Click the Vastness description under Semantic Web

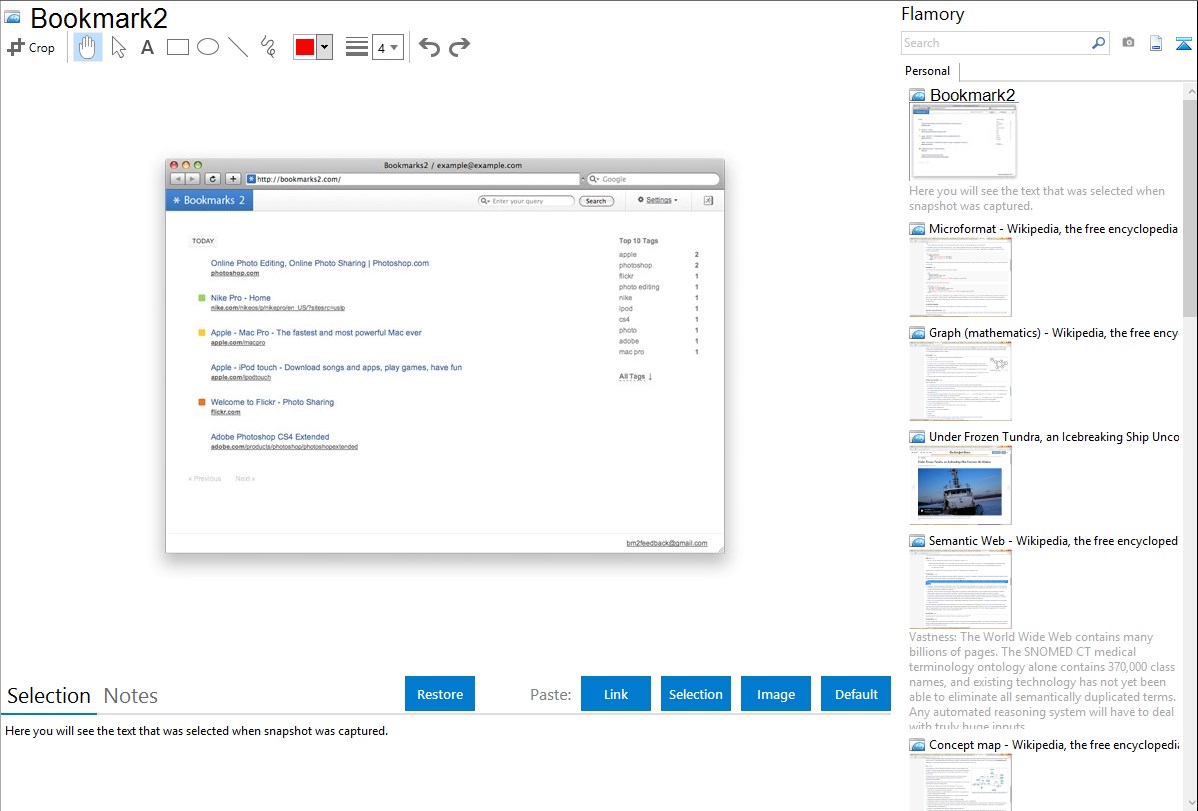click(1042, 681)
